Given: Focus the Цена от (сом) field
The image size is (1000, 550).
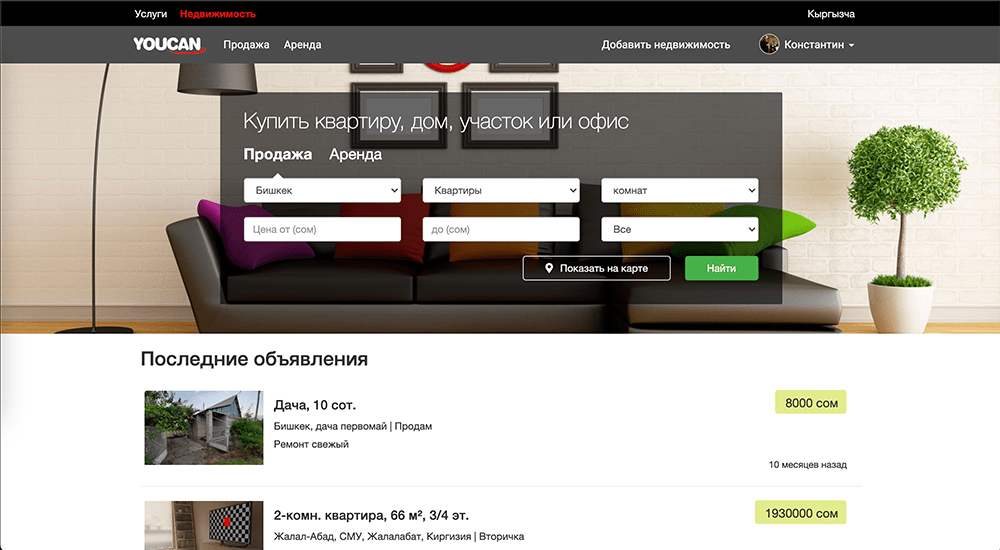Looking at the screenshot, I should coord(323,229).
